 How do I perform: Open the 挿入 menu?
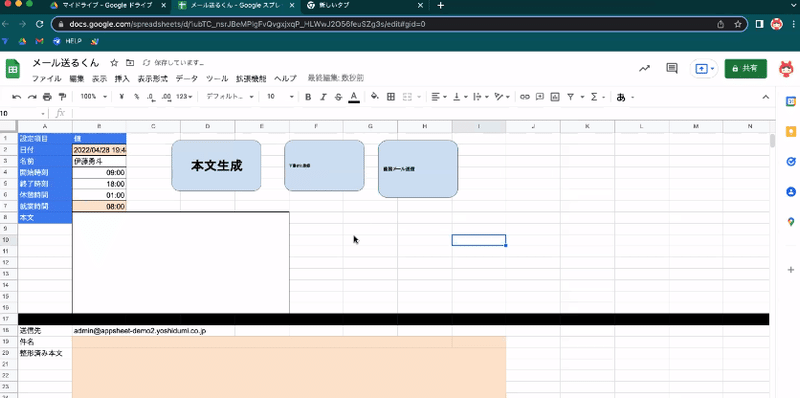click(x=122, y=79)
